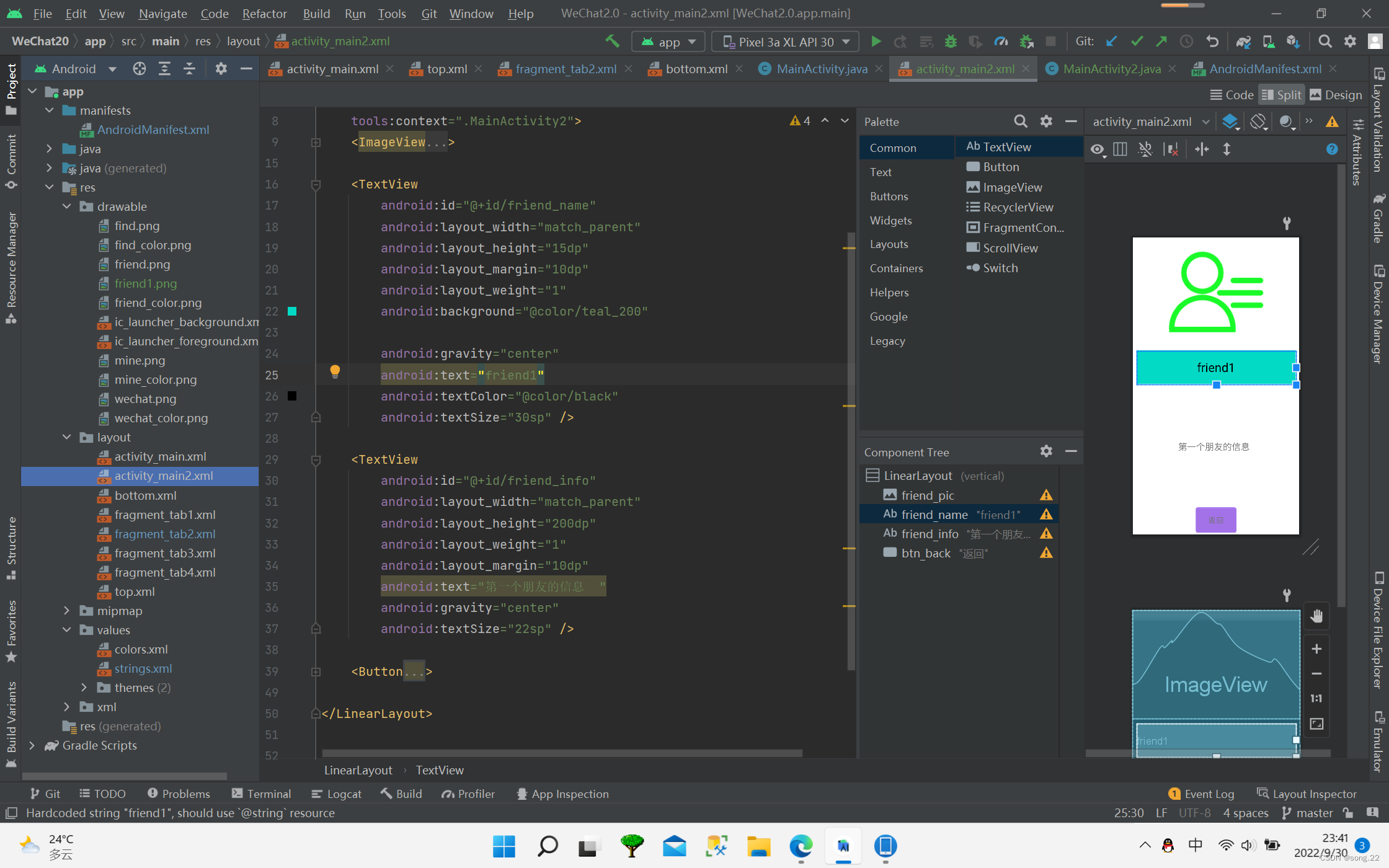Open the Navigate menu

tap(162, 13)
